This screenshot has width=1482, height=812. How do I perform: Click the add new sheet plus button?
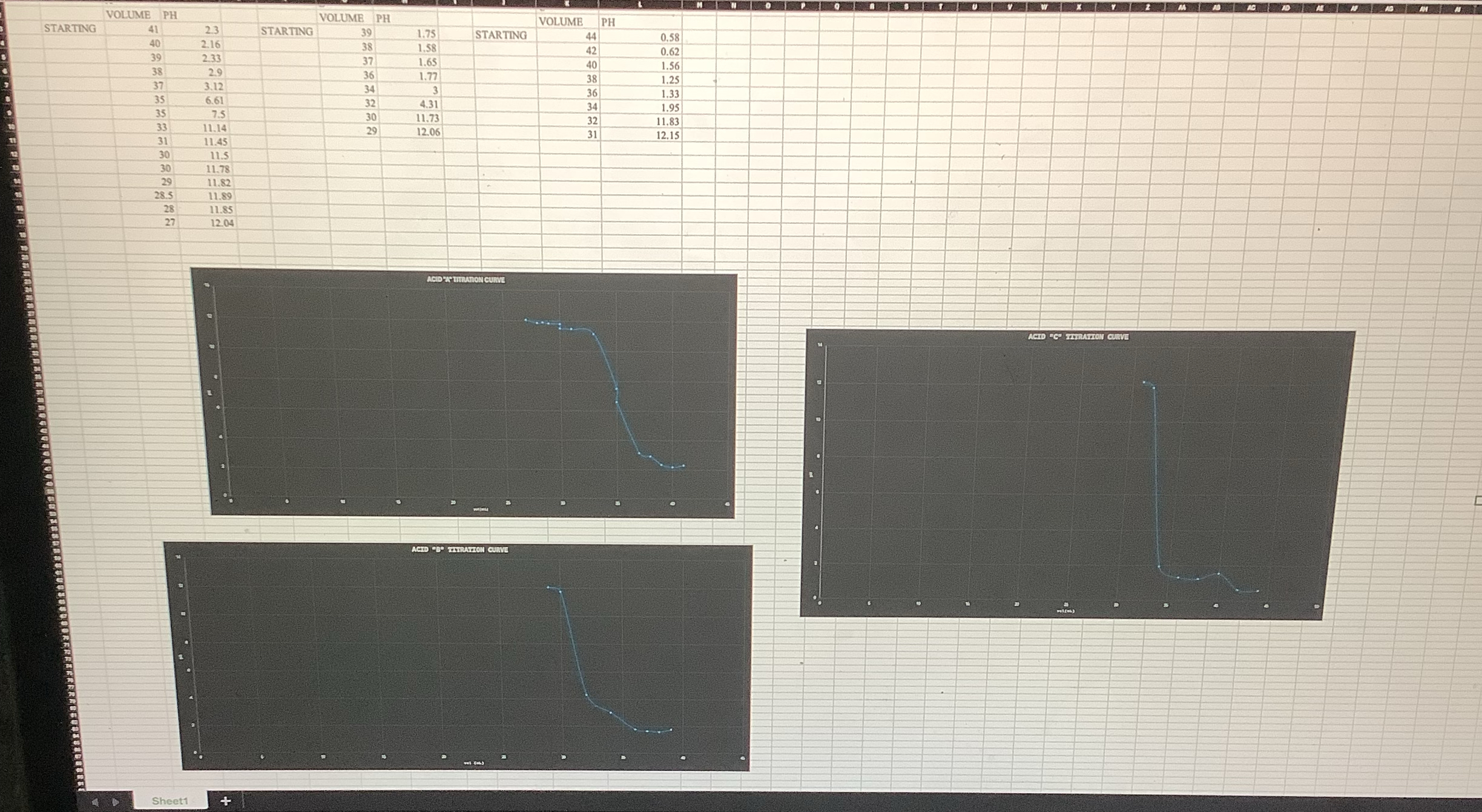click(226, 801)
